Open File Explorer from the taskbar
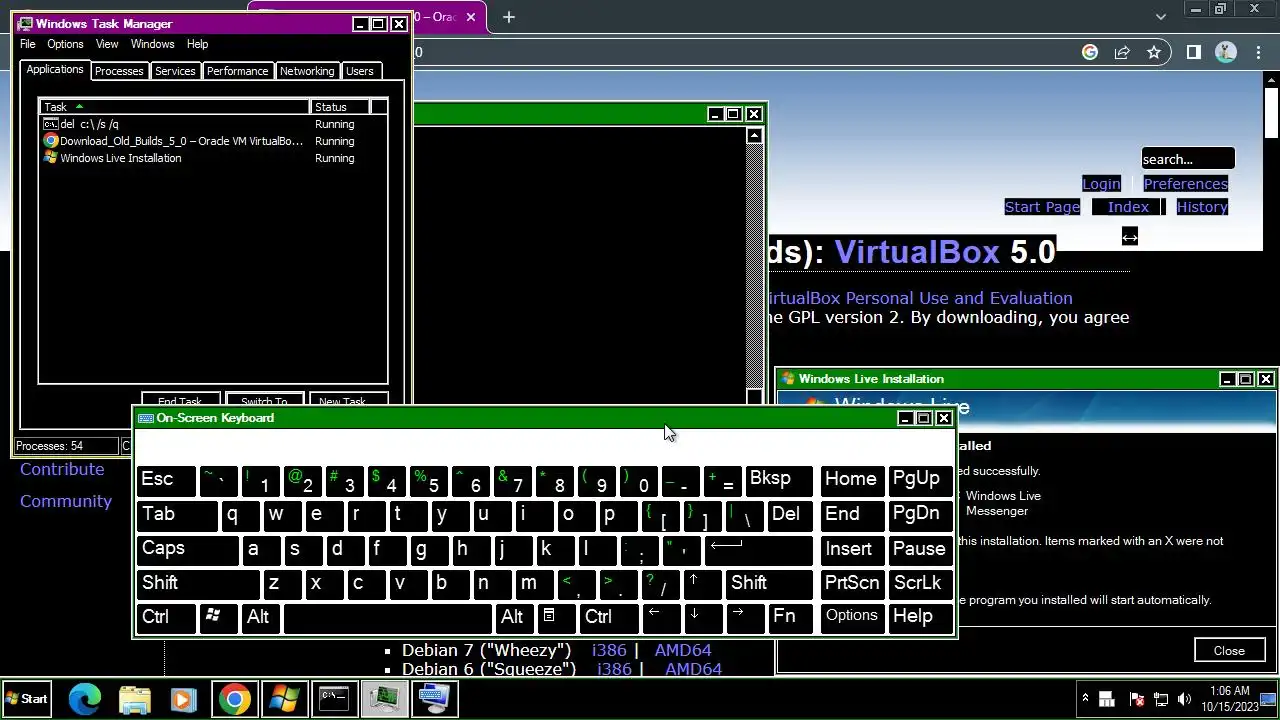 (135, 699)
